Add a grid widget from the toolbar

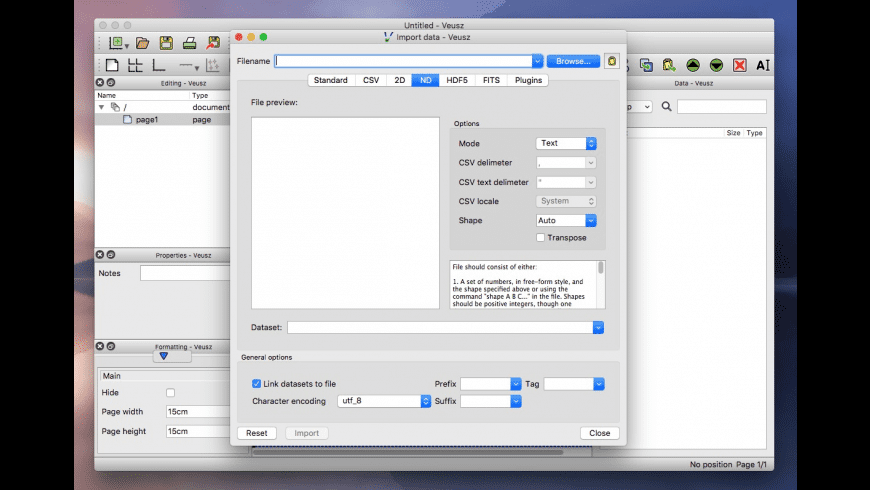(135, 65)
